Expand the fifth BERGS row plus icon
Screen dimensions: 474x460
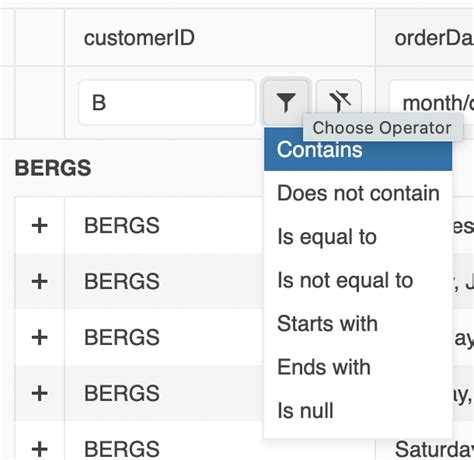39,449
